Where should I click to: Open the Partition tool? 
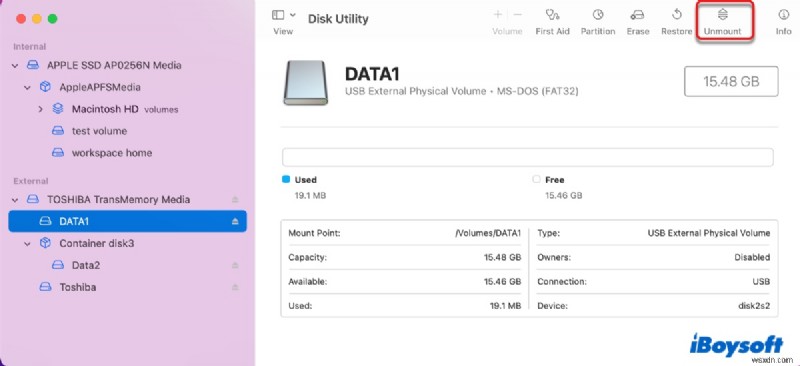597,22
